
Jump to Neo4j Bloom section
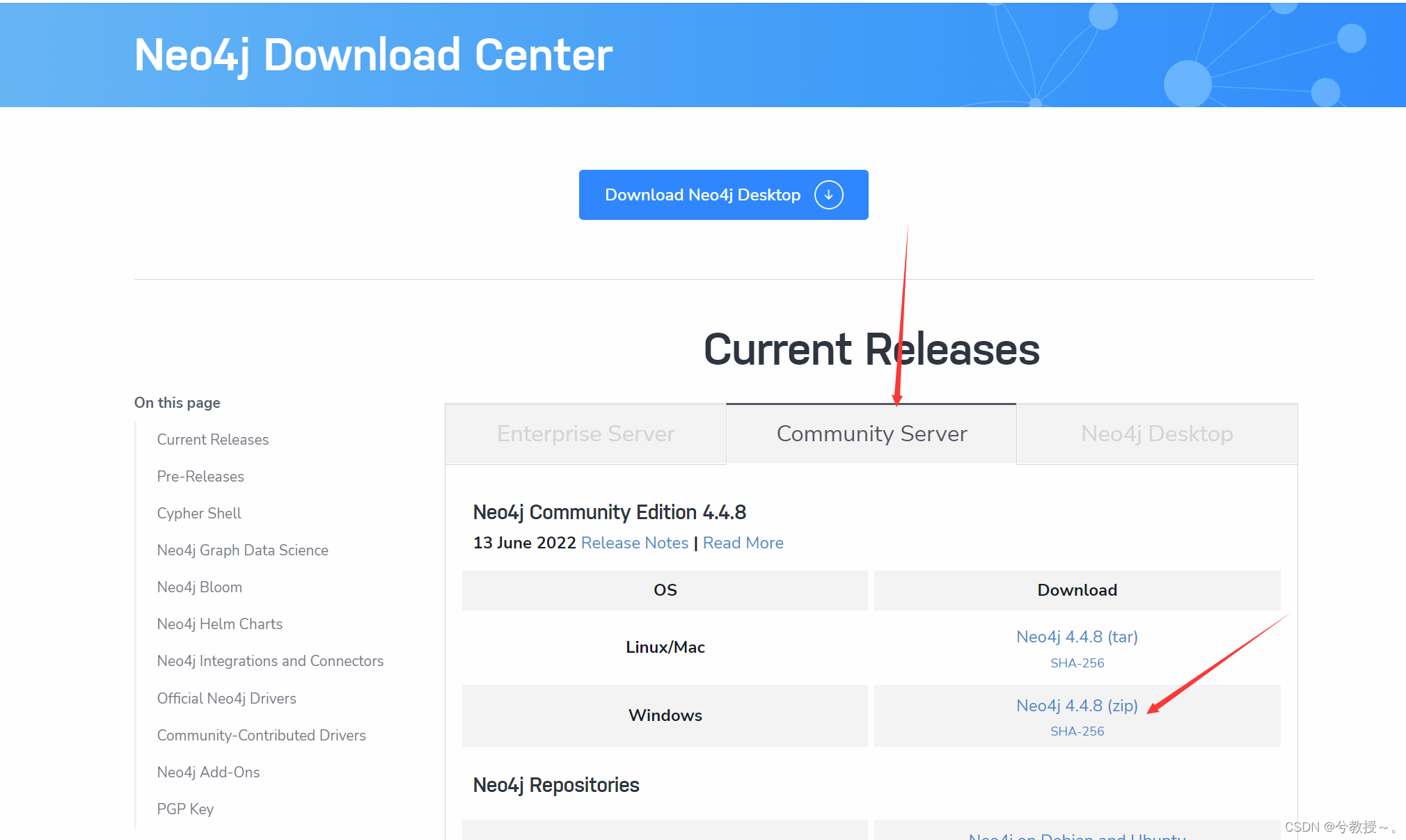200,587
